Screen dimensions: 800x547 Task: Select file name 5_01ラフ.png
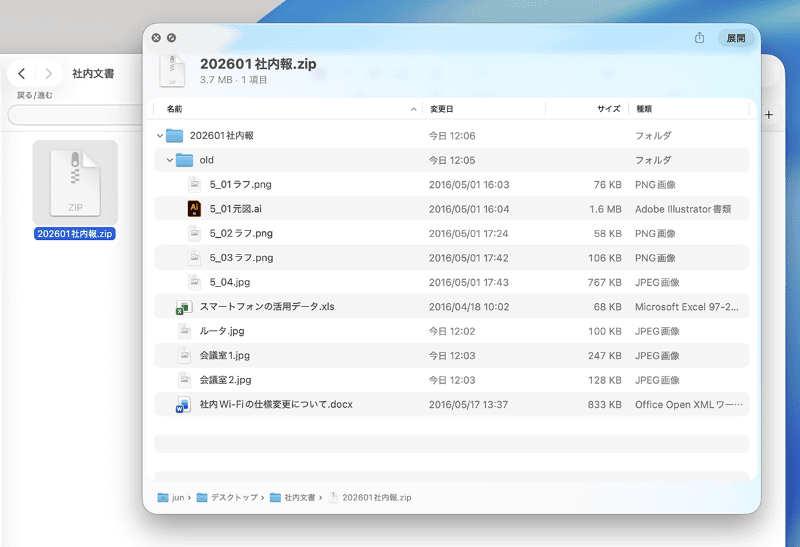click(x=240, y=185)
